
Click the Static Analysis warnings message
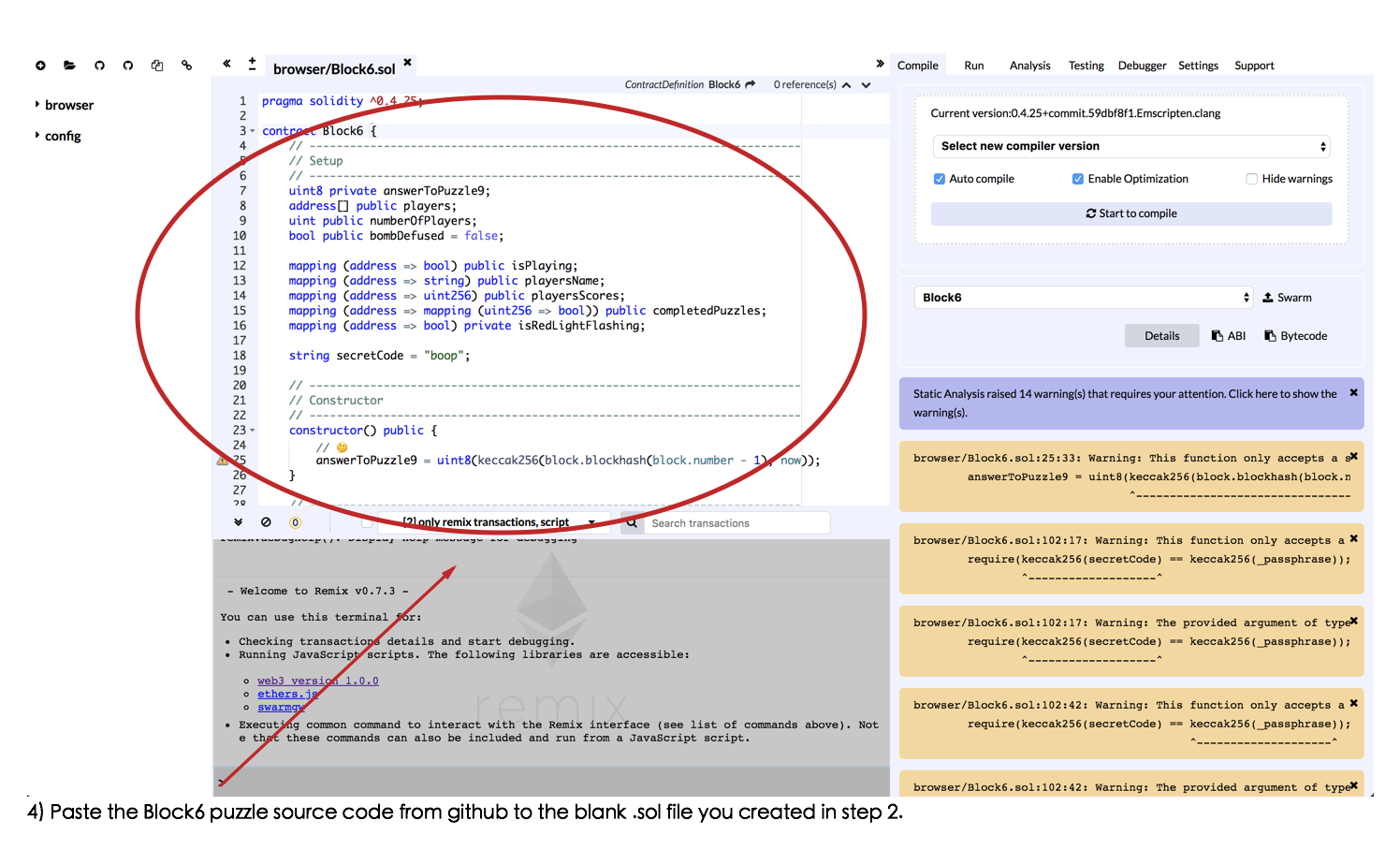(1125, 403)
